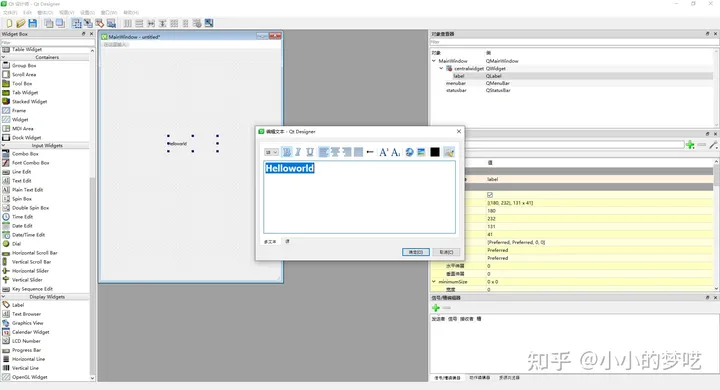Toggle bold in the text editor dialog
Image resolution: width=720 pixels, height=390 pixels.
click(287, 152)
